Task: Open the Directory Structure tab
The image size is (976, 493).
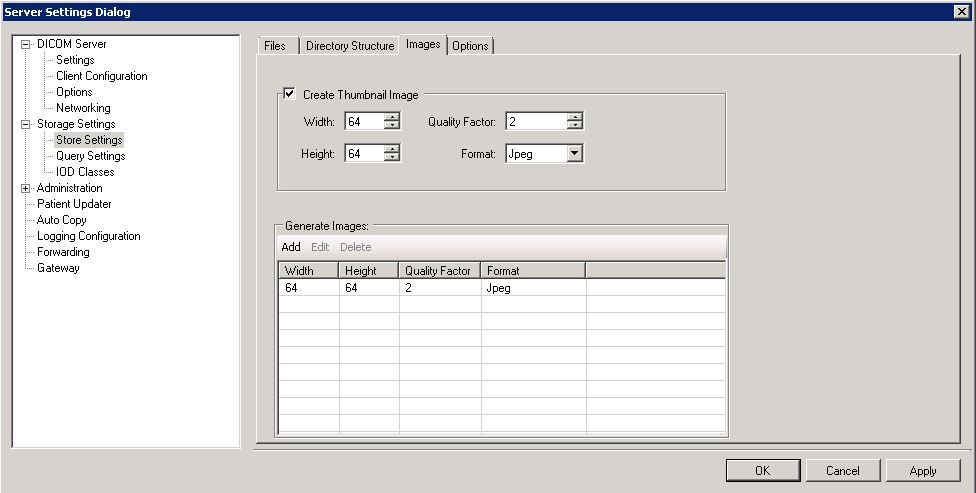Action: (349, 46)
